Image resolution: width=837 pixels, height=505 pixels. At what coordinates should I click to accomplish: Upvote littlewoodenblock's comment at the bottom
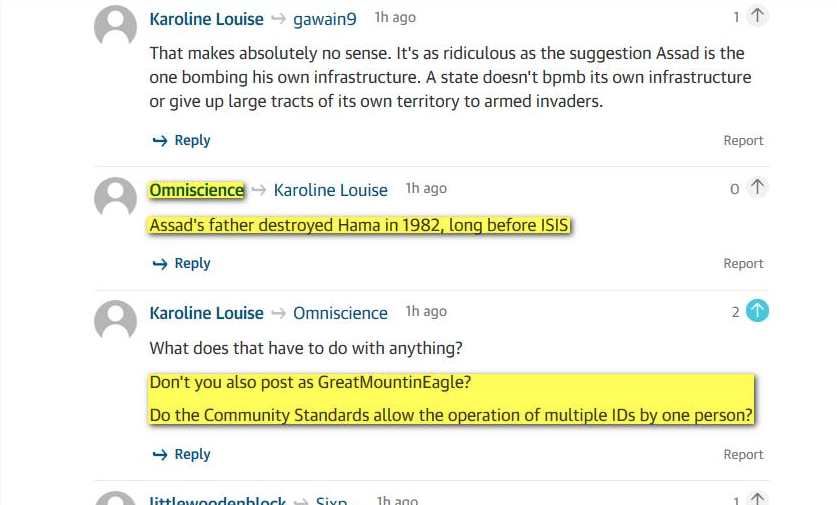757,499
